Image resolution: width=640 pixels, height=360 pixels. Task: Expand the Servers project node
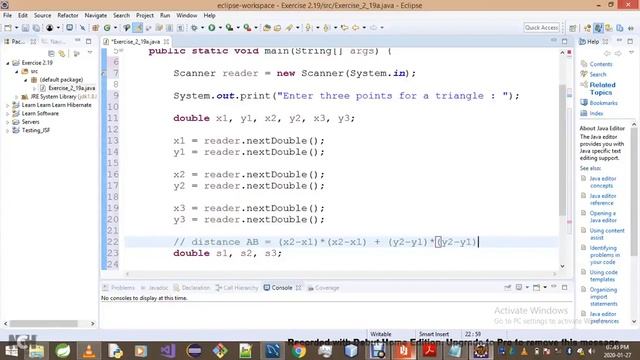[x=7, y=122]
